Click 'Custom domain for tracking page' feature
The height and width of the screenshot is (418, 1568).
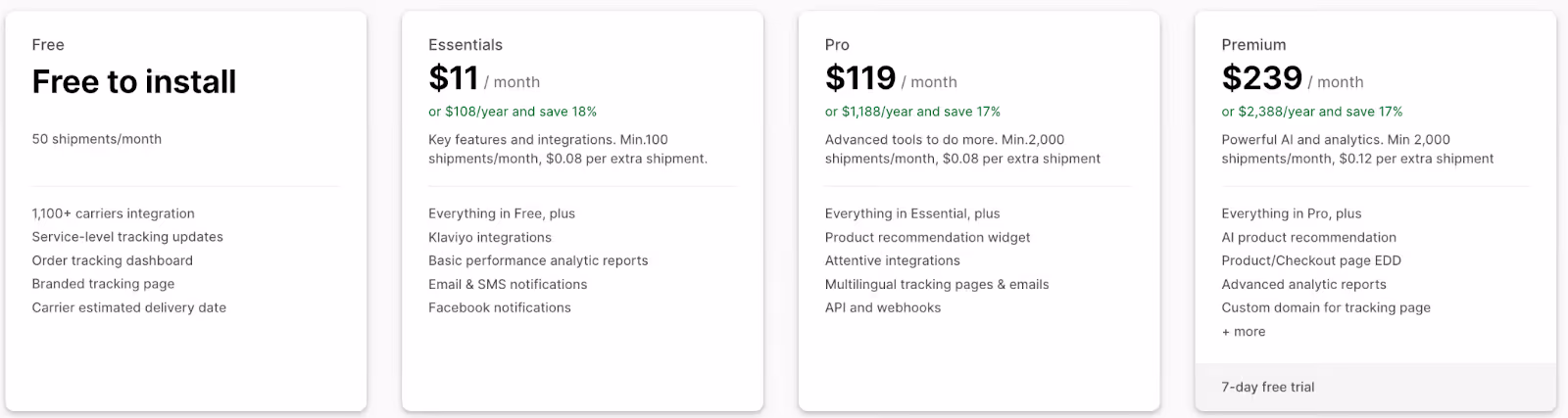(x=1326, y=307)
